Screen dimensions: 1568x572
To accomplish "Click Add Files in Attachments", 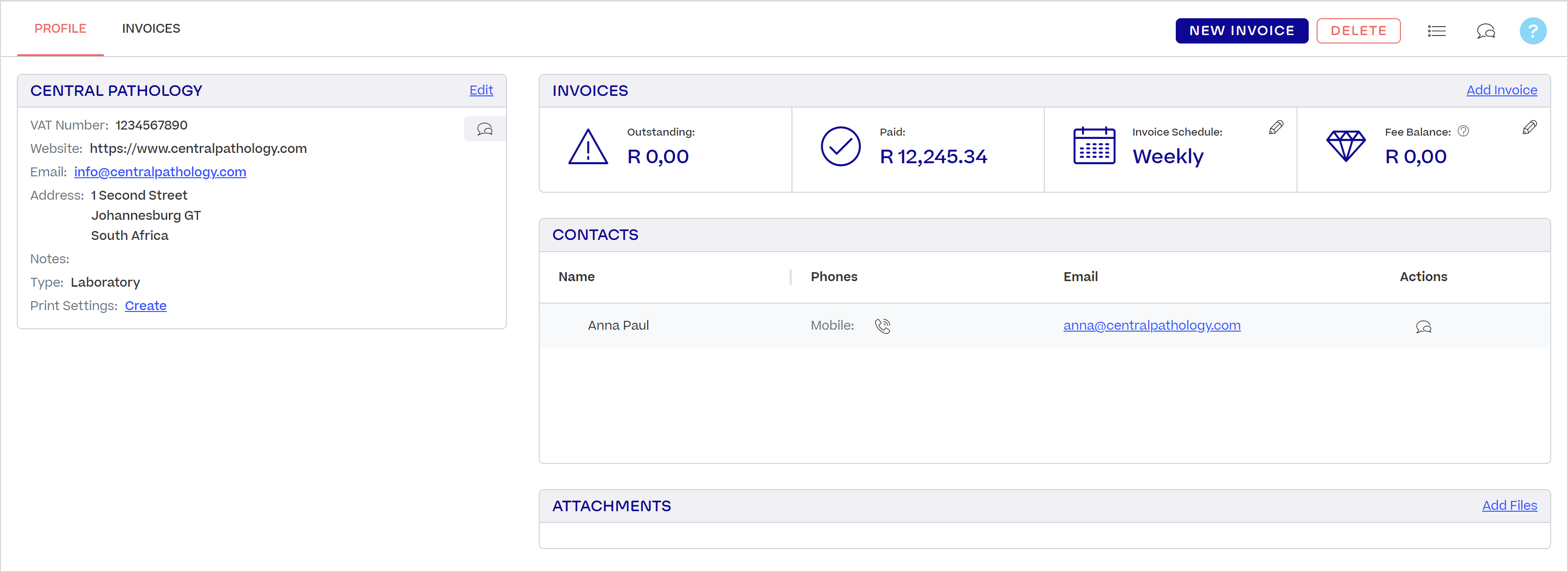I will click(1509, 505).
